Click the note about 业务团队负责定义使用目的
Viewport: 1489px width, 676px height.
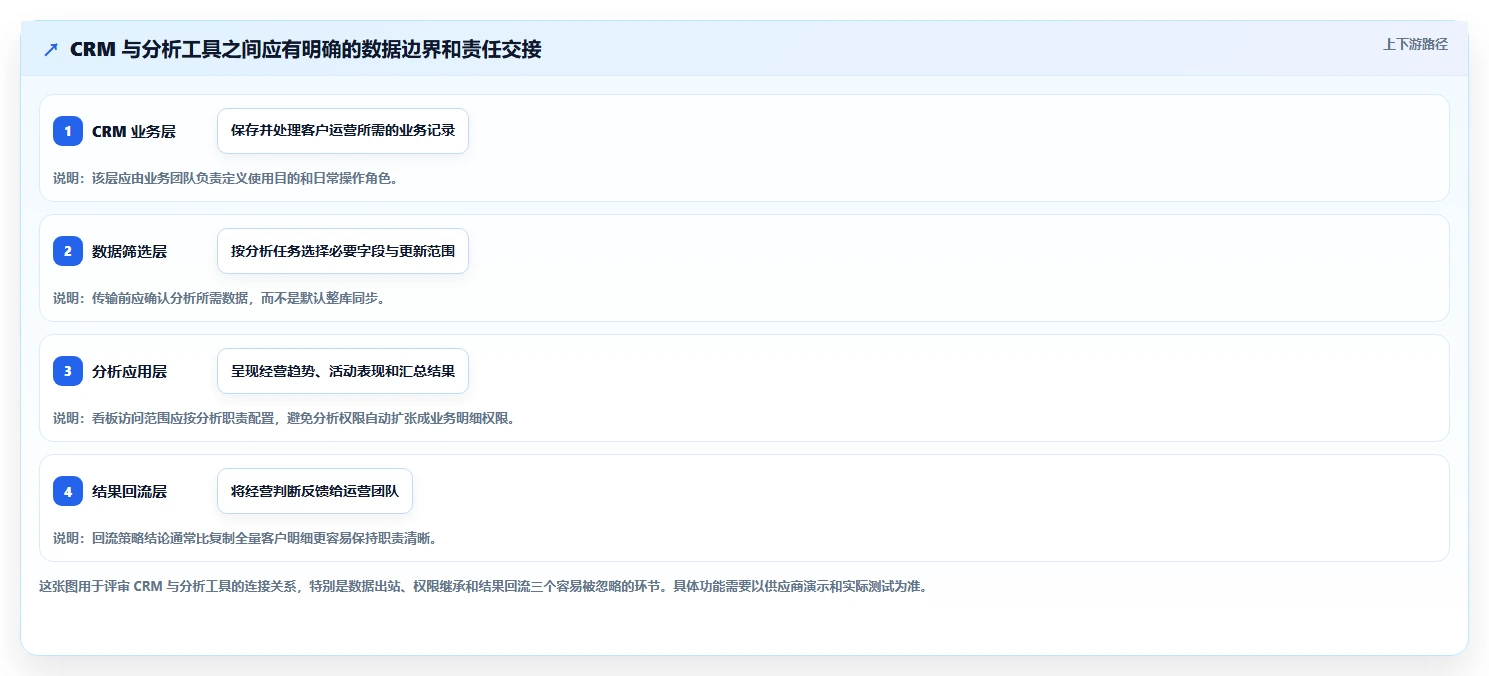click(225, 178)
